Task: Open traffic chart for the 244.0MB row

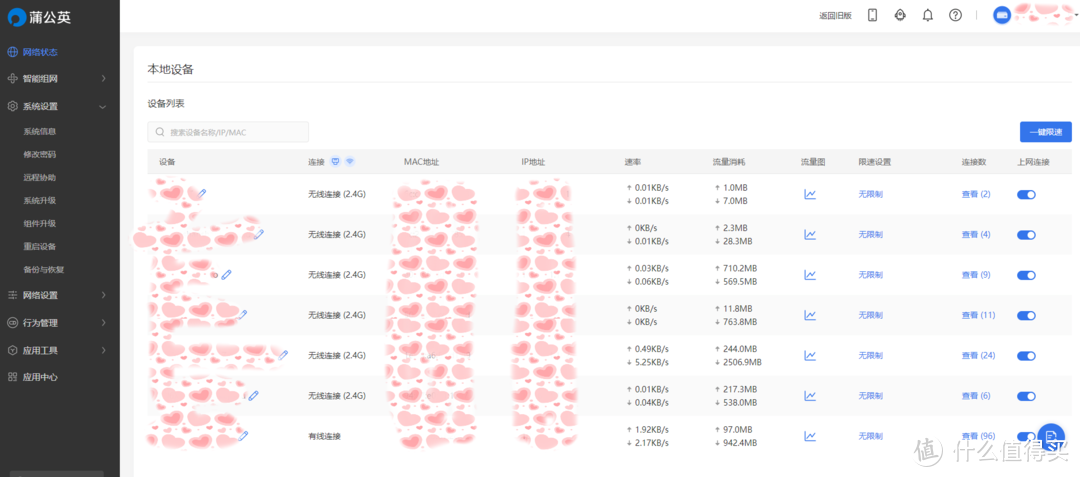Action: pyautogui.click(x=810, y=356)
